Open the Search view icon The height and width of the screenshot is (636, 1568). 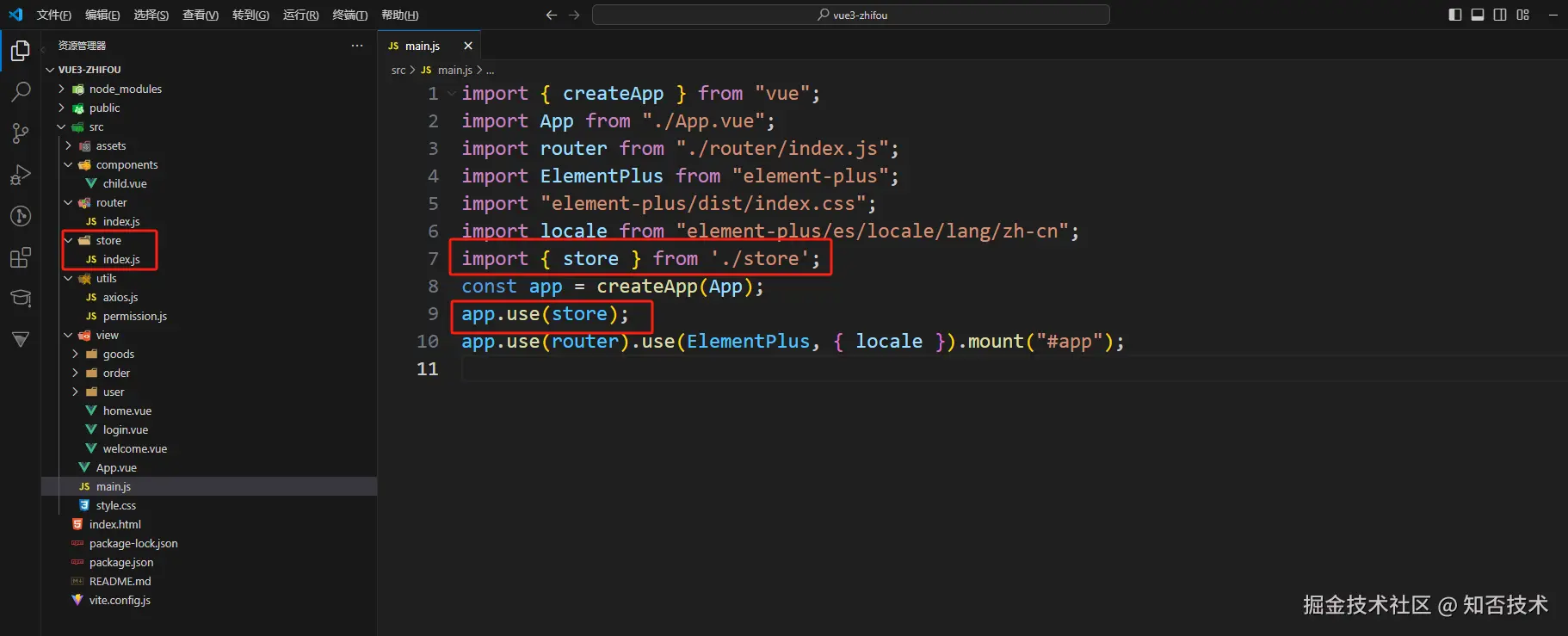click(x=21, y=92)
